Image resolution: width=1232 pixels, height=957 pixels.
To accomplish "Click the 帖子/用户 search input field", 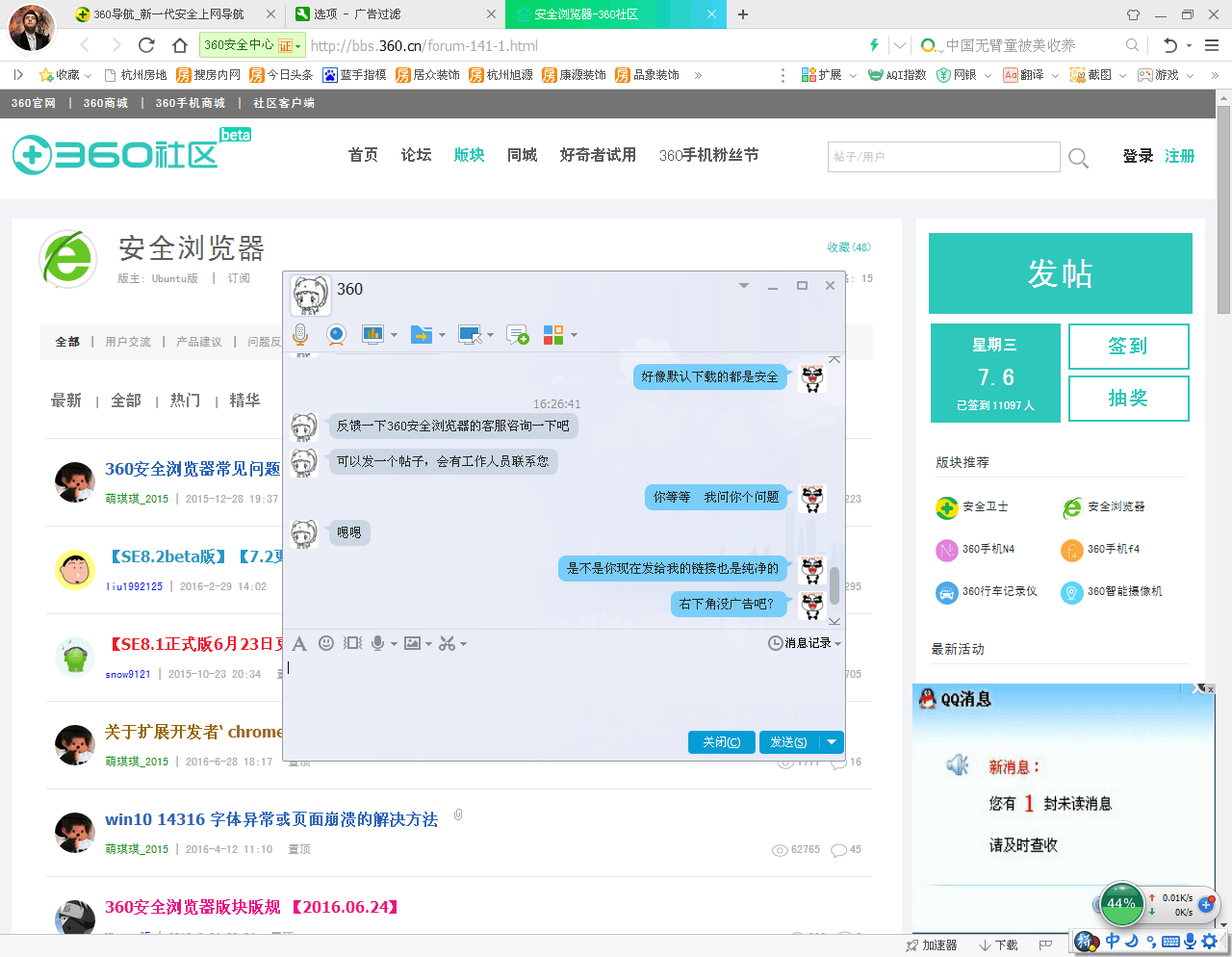I will (943, 157).
